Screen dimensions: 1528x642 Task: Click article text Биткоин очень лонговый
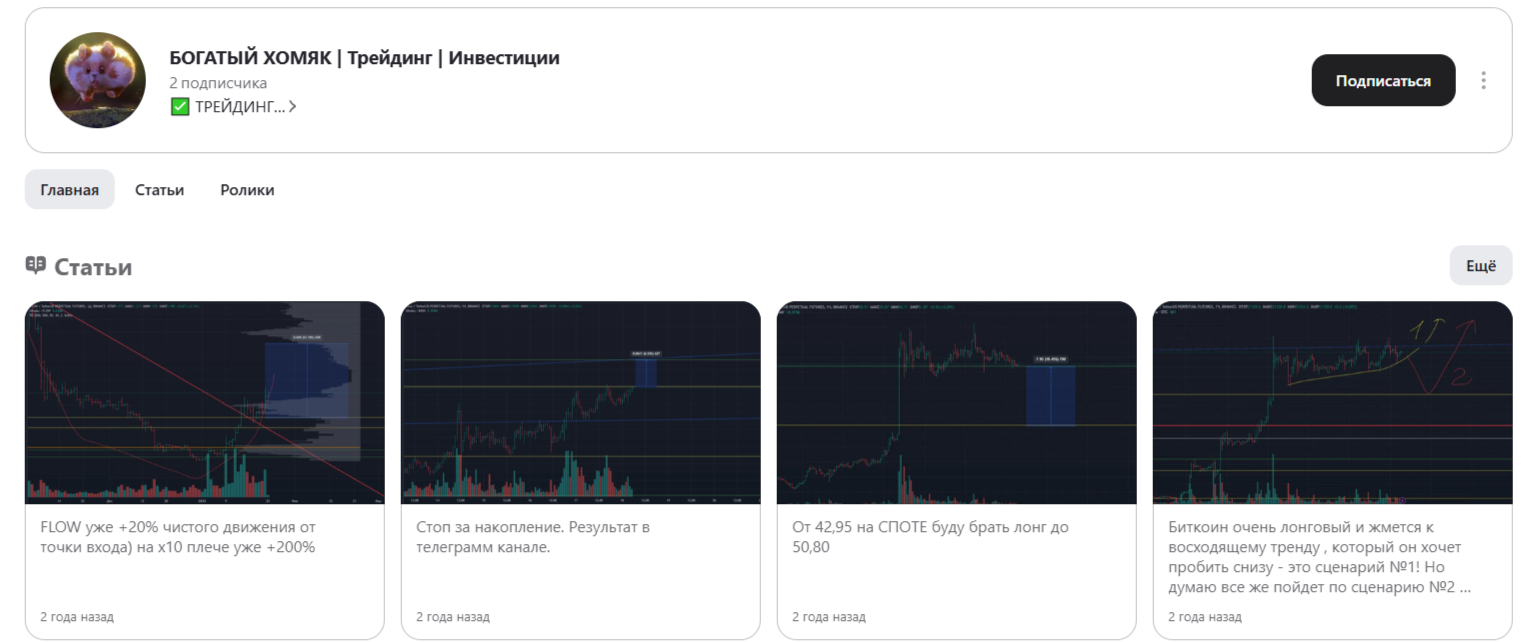coord(1318,557)
